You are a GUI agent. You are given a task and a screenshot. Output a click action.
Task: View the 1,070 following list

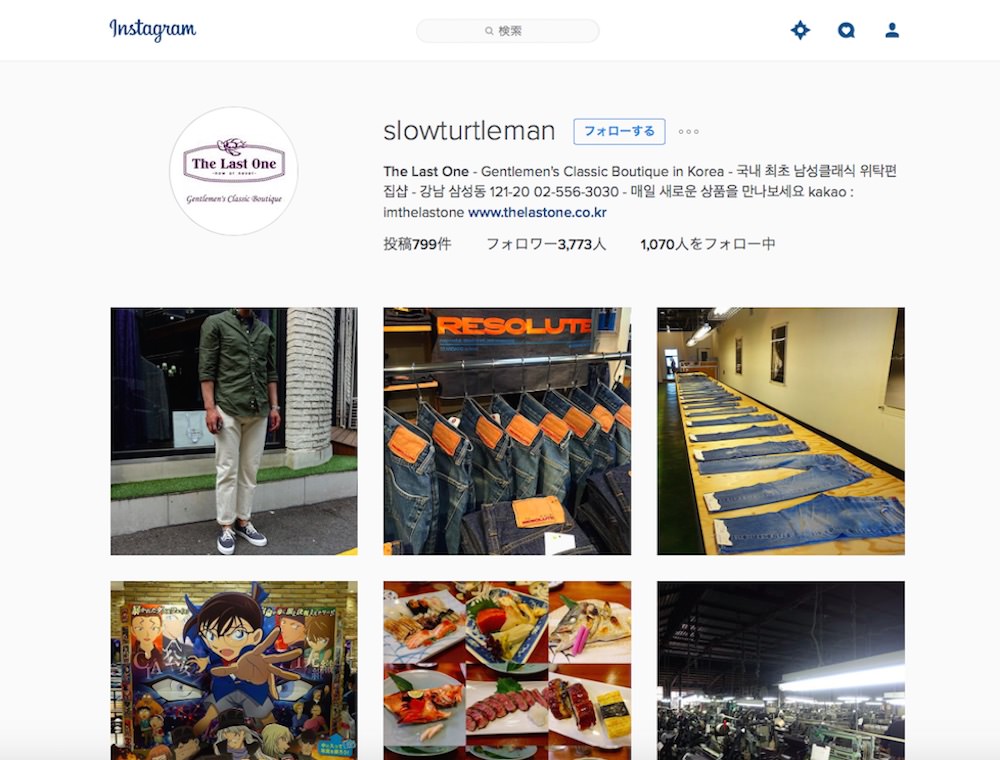[708, 244]
